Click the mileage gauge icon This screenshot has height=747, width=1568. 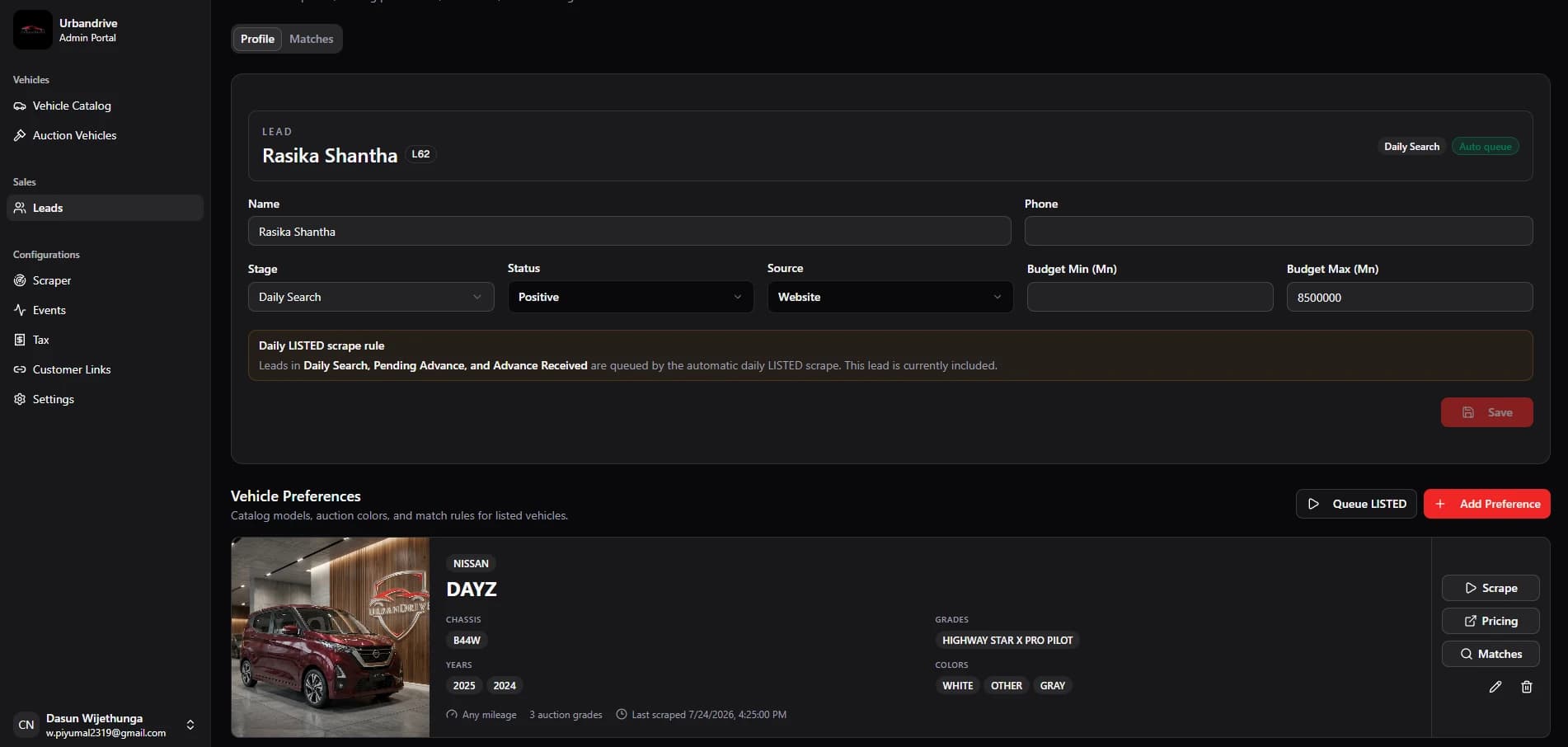coord(452,715)
